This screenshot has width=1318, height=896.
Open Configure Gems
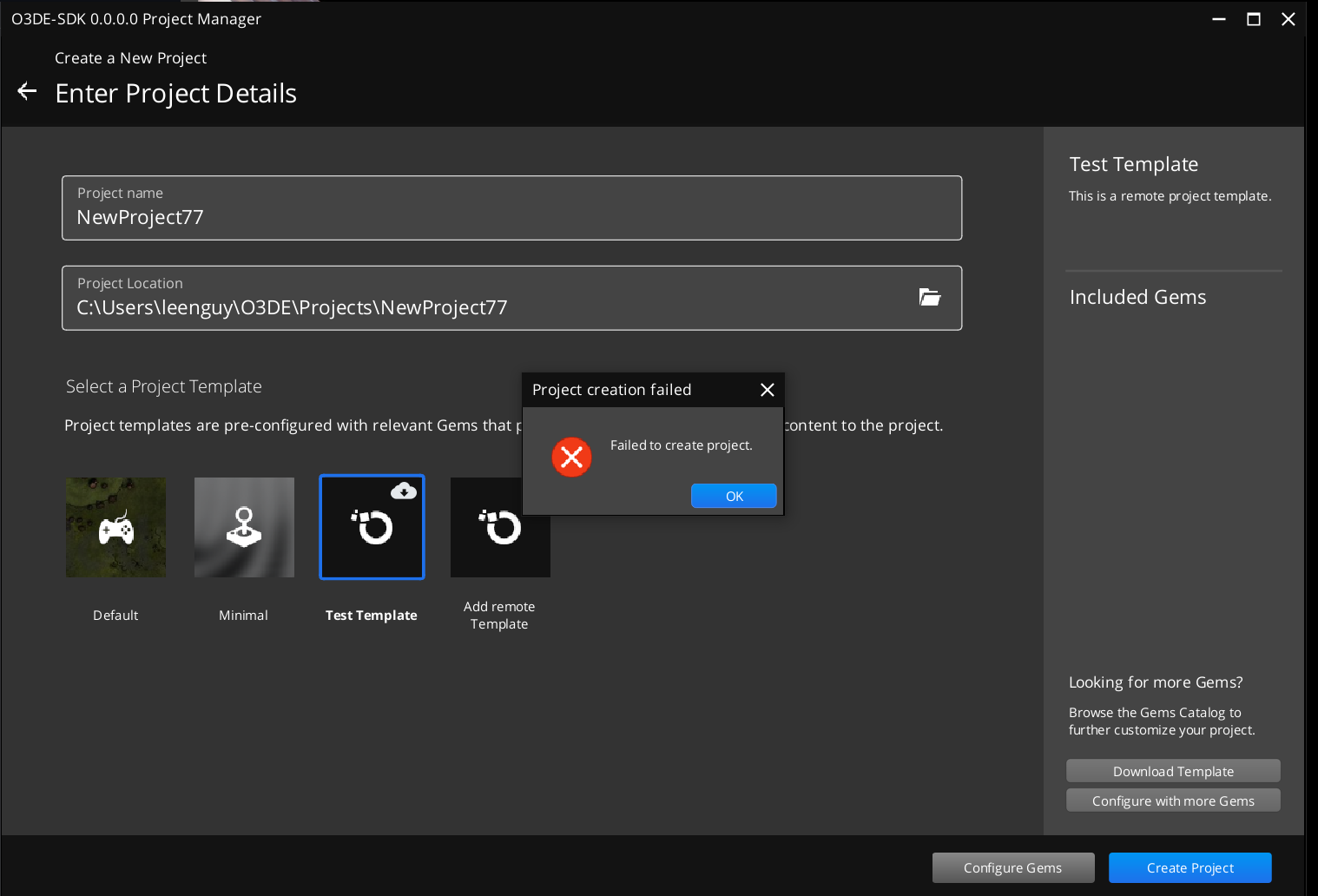[x=1013, y=867]
